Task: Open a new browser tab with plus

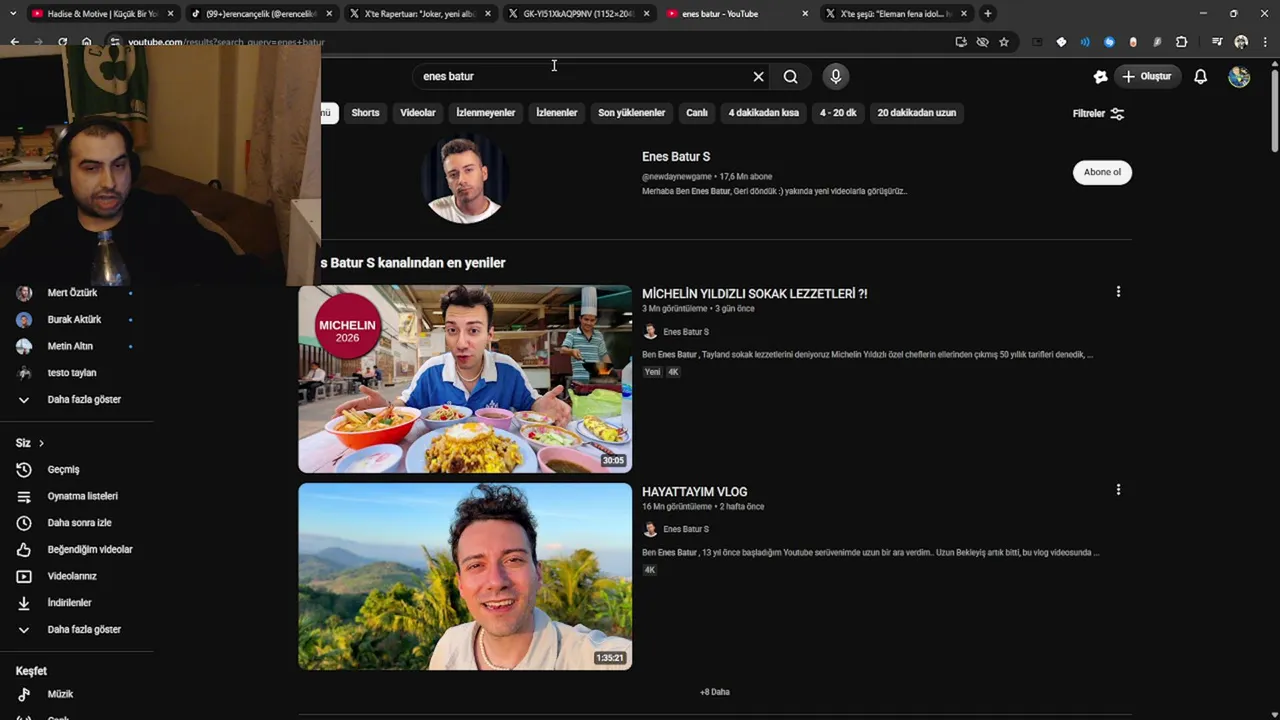Action: click(x=988, y=13)
